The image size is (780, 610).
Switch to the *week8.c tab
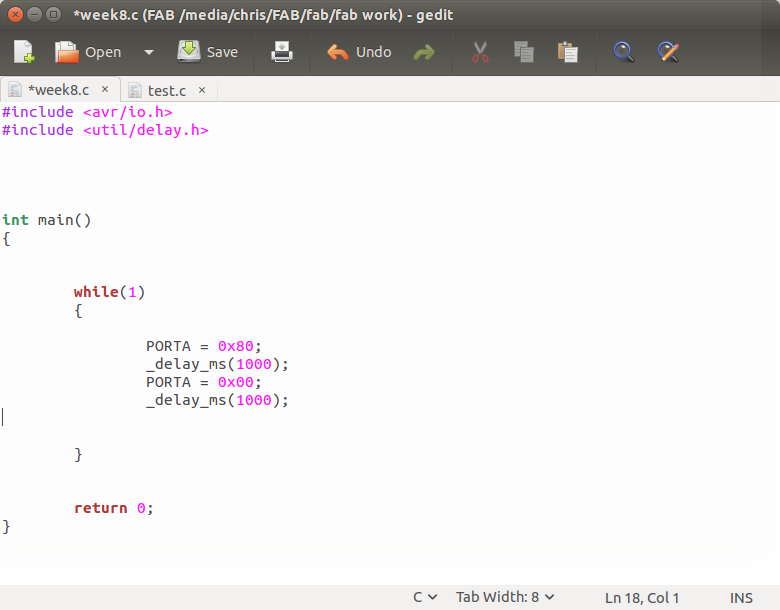click(59, 90)
